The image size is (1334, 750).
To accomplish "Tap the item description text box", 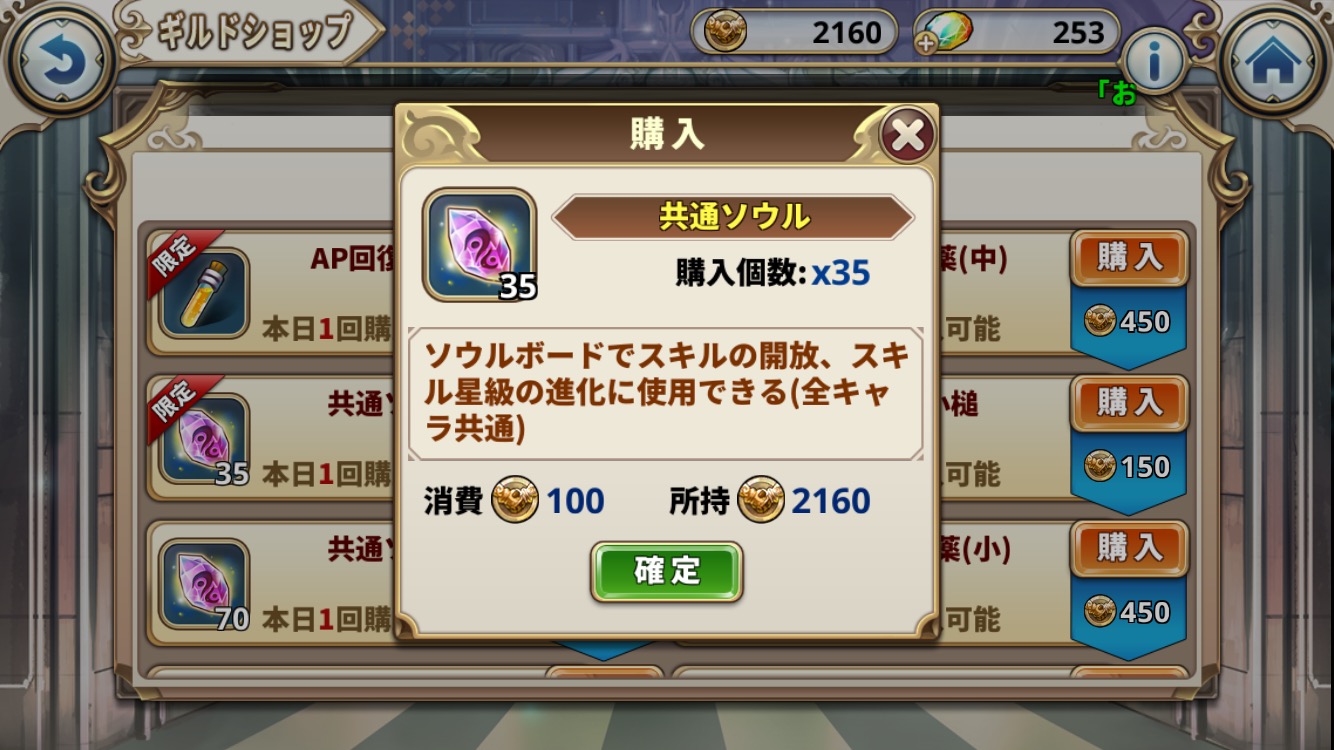I will click(x=666, y=394).
